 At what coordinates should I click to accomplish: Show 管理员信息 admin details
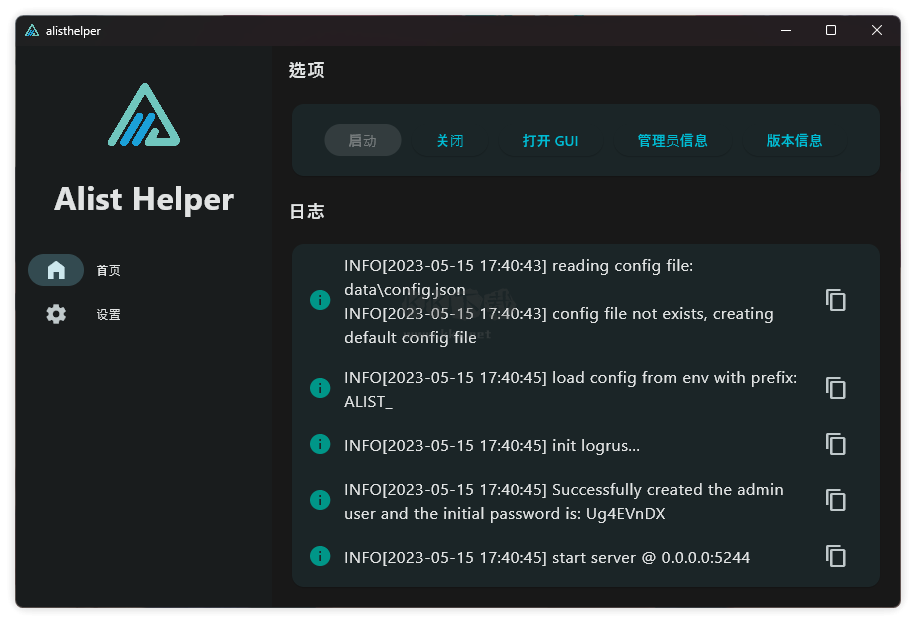[672, 141]
